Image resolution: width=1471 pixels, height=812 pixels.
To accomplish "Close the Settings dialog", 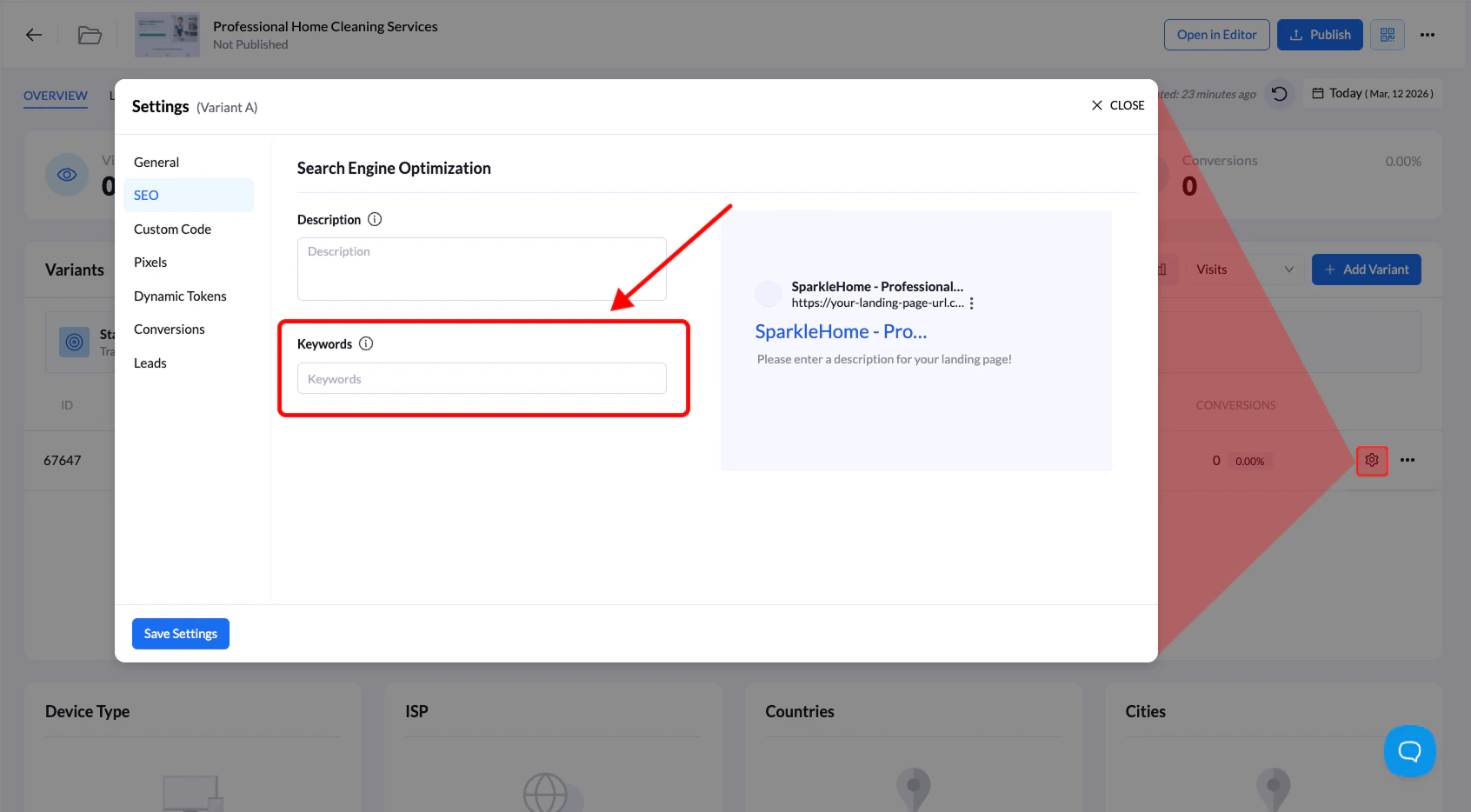I will pyautogui.click(x=1118, y=105).
